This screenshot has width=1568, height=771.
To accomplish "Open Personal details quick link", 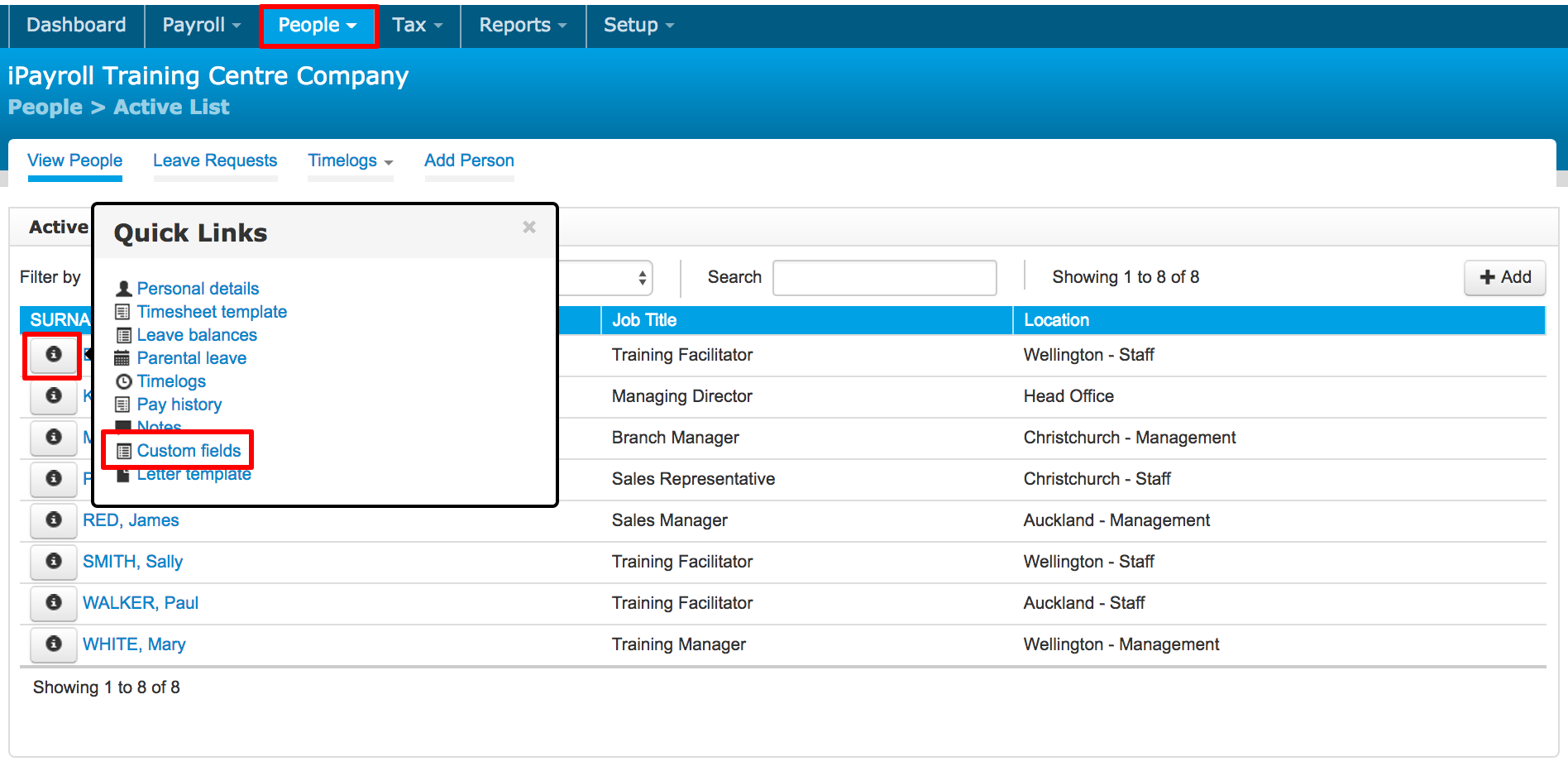I will [x=198, y=289].
